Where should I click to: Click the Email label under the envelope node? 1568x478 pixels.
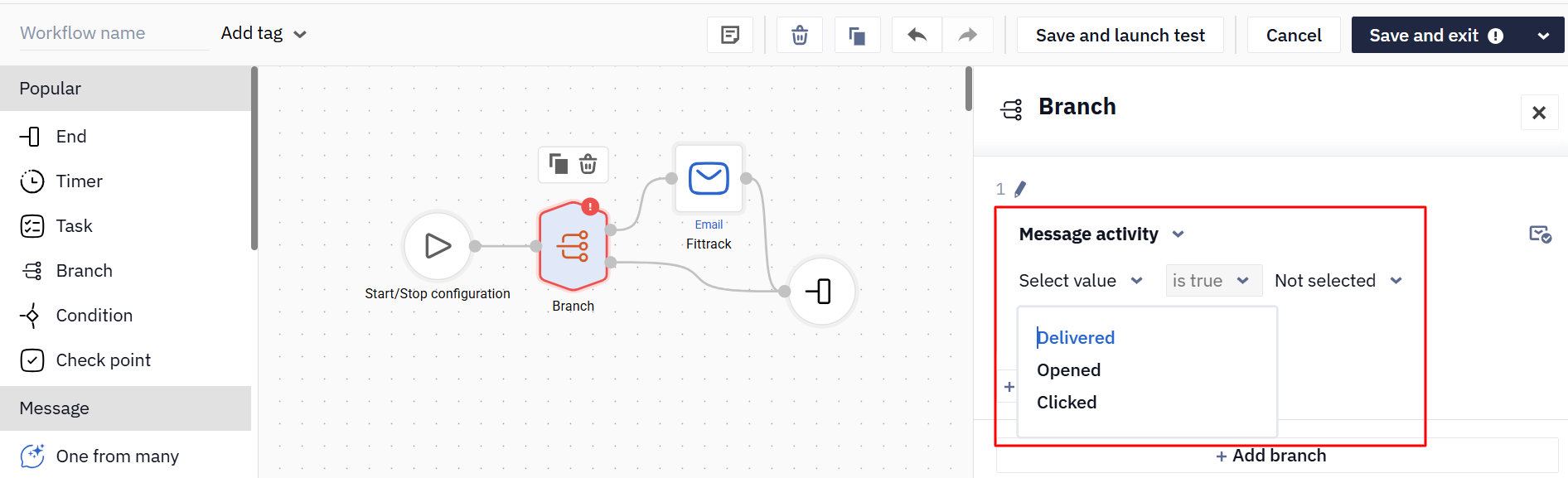coord(709,225)
